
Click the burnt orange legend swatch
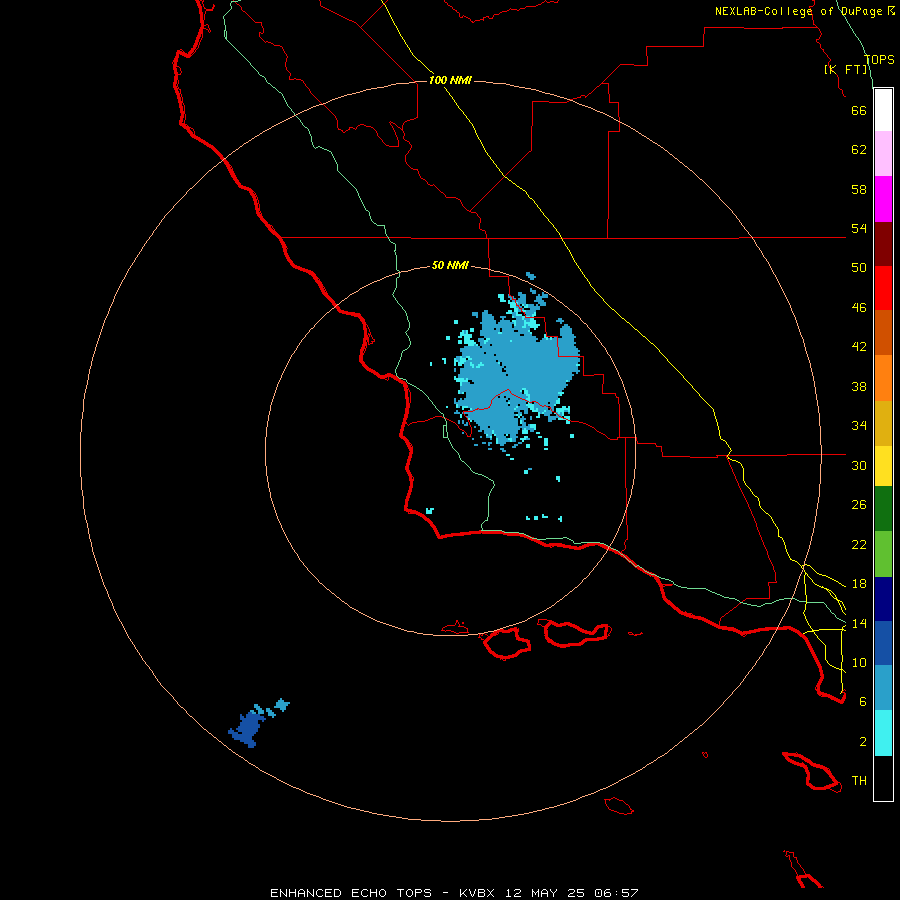click(883, 333)
